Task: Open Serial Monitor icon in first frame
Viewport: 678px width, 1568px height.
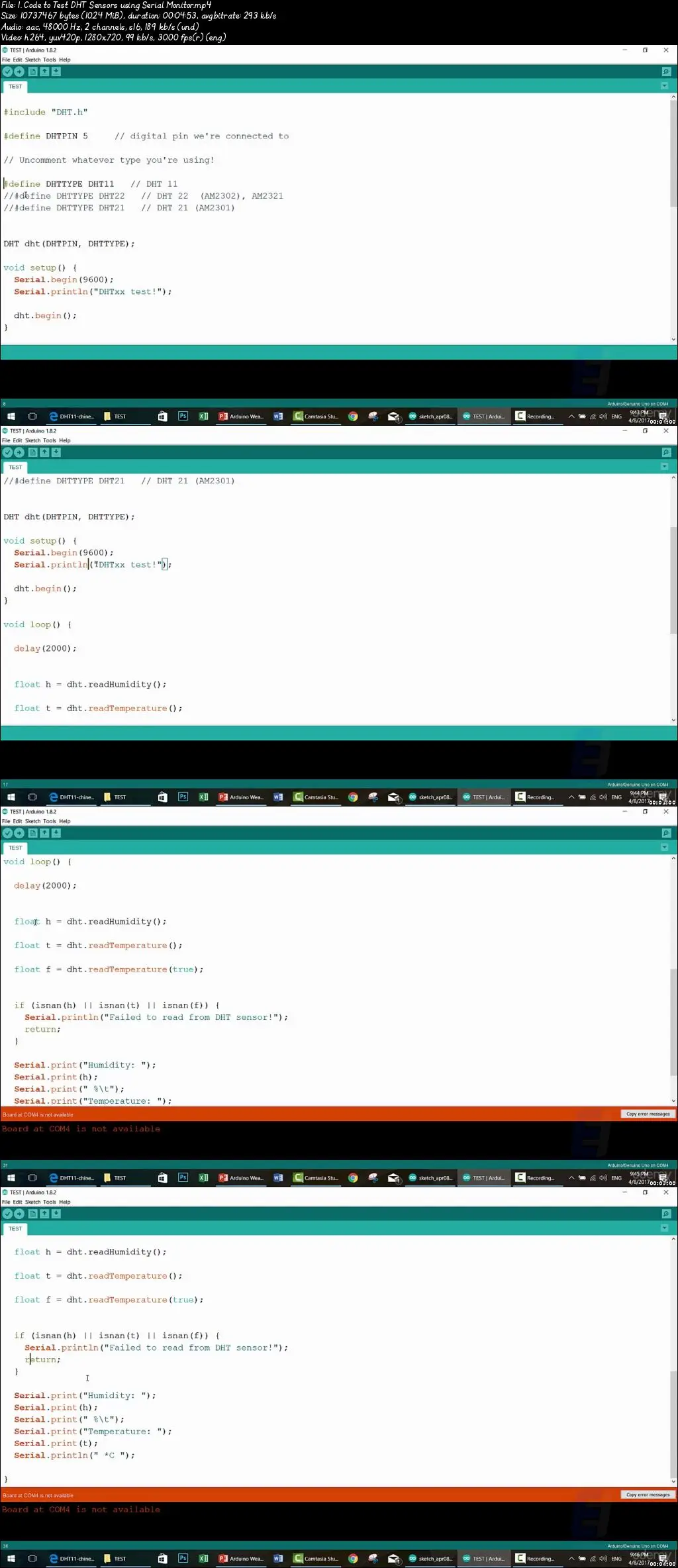Action: (666, 72)
